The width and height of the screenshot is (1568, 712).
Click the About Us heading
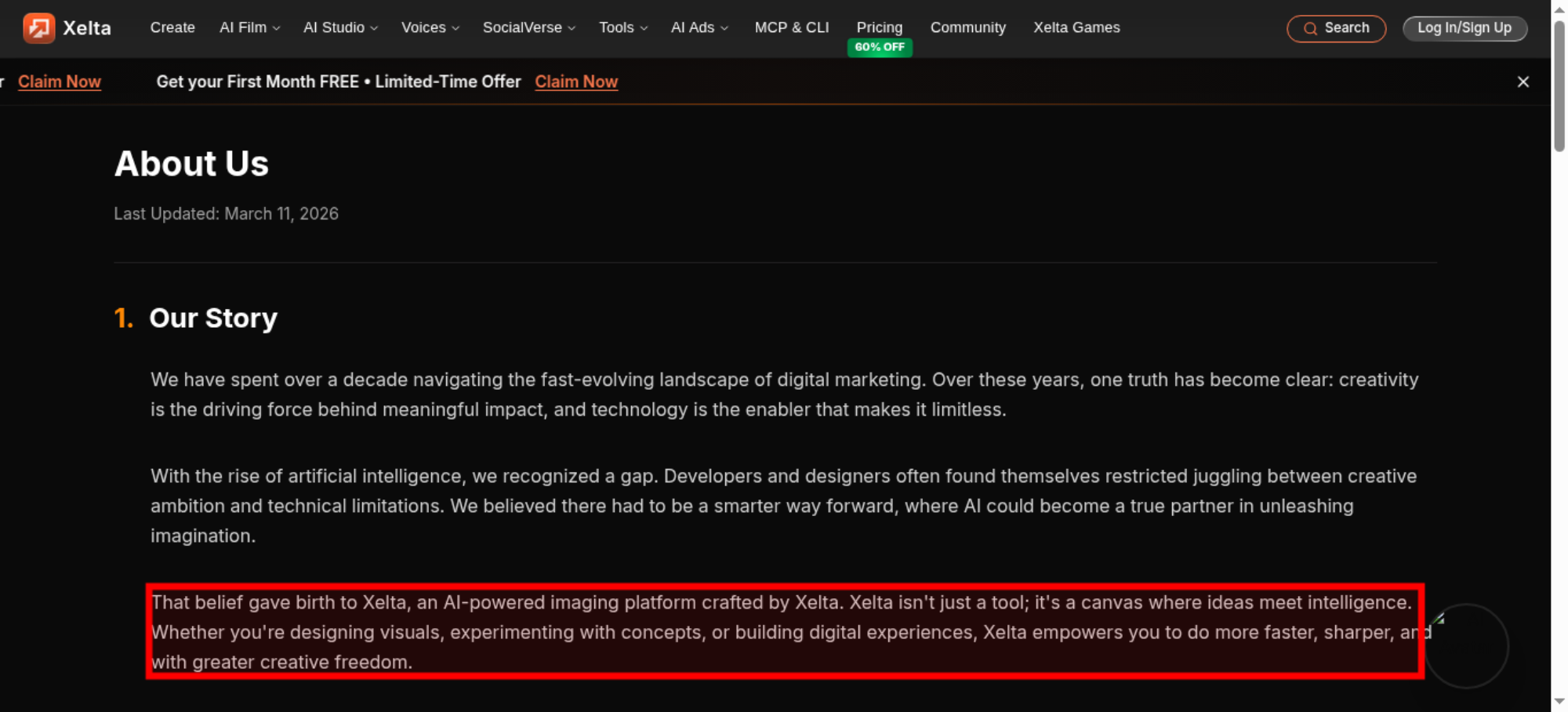191,164
